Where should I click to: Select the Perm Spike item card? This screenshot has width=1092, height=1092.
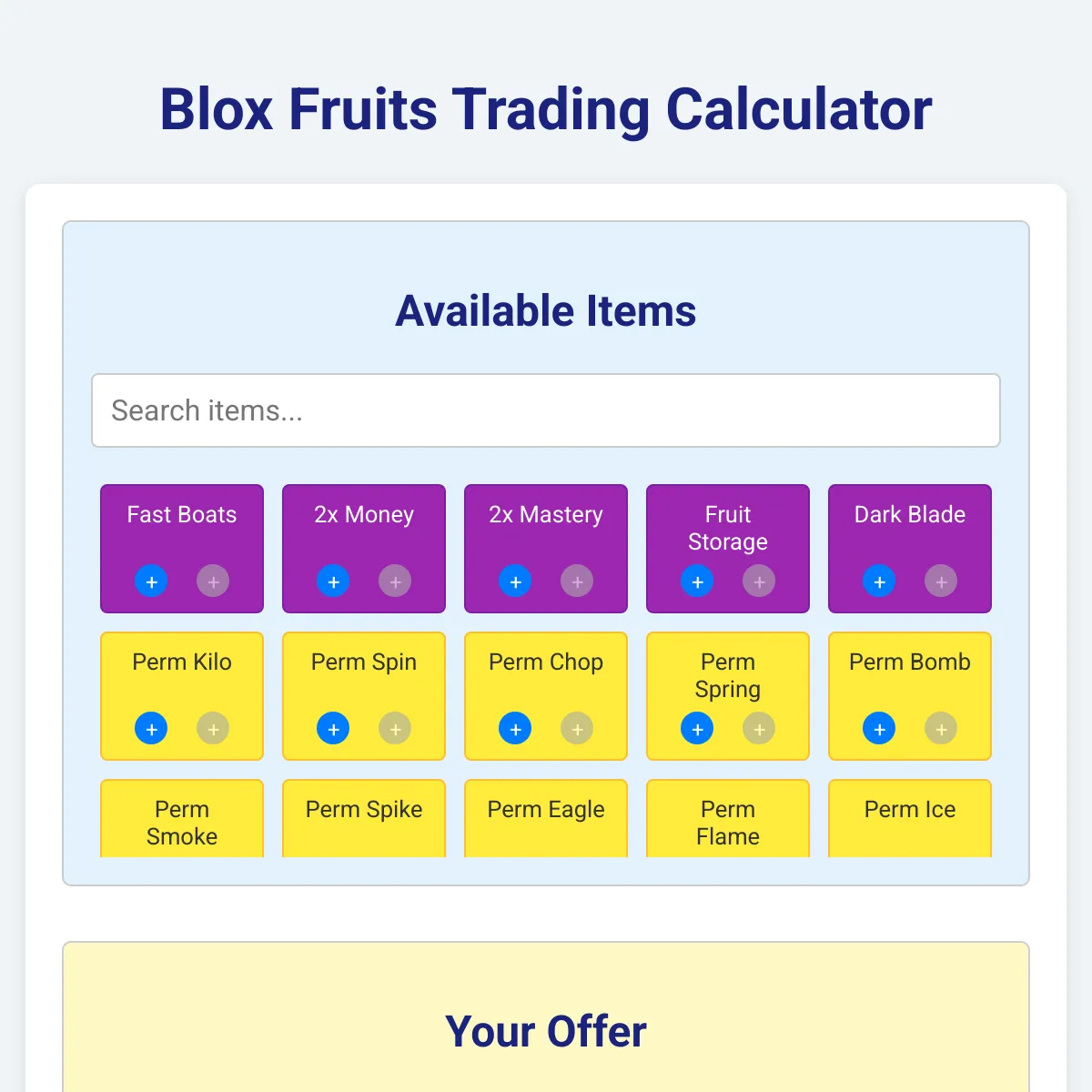(364, 818)
